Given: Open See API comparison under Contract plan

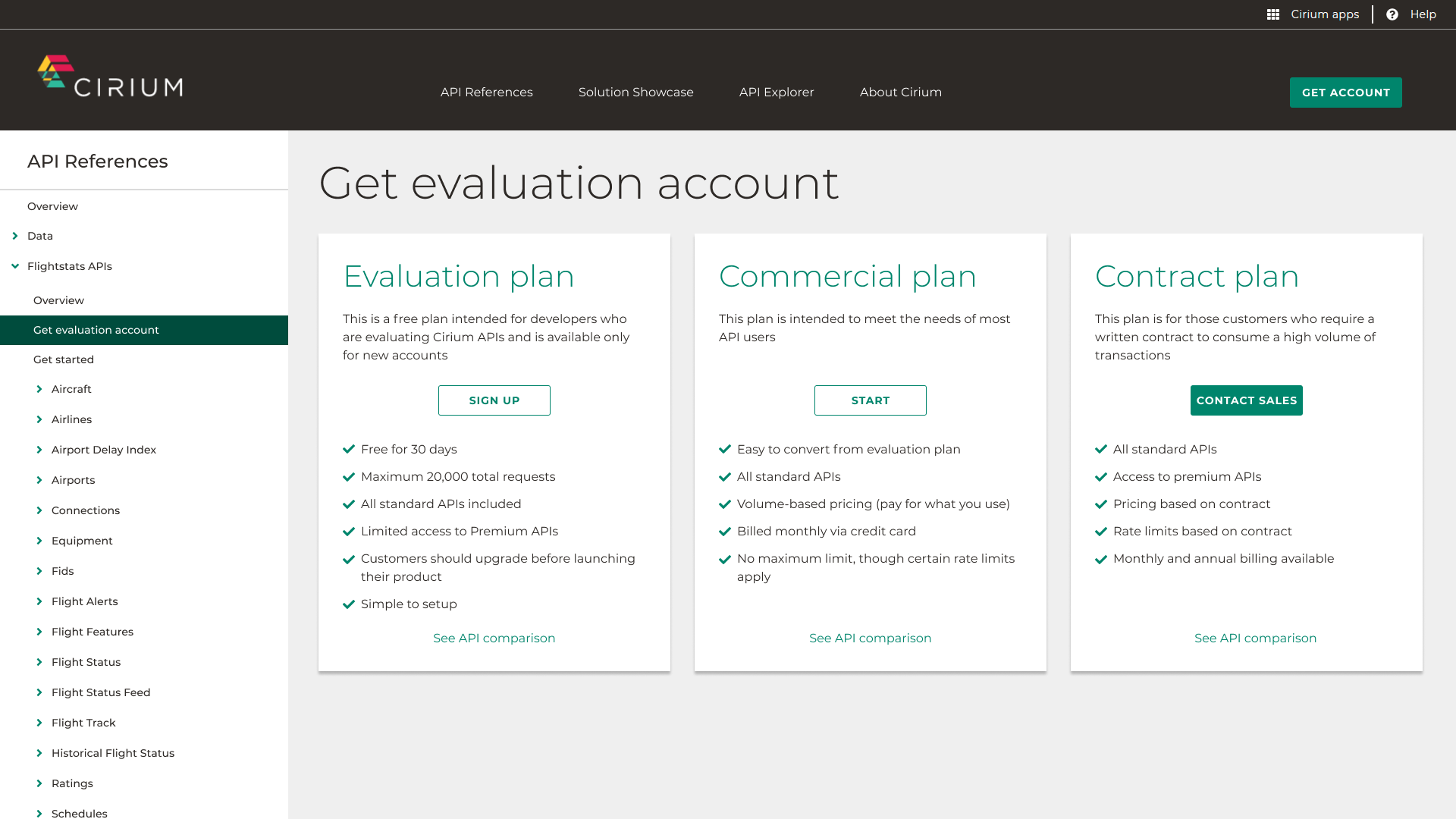Looking at the screenshot, I should point(1256,638).
